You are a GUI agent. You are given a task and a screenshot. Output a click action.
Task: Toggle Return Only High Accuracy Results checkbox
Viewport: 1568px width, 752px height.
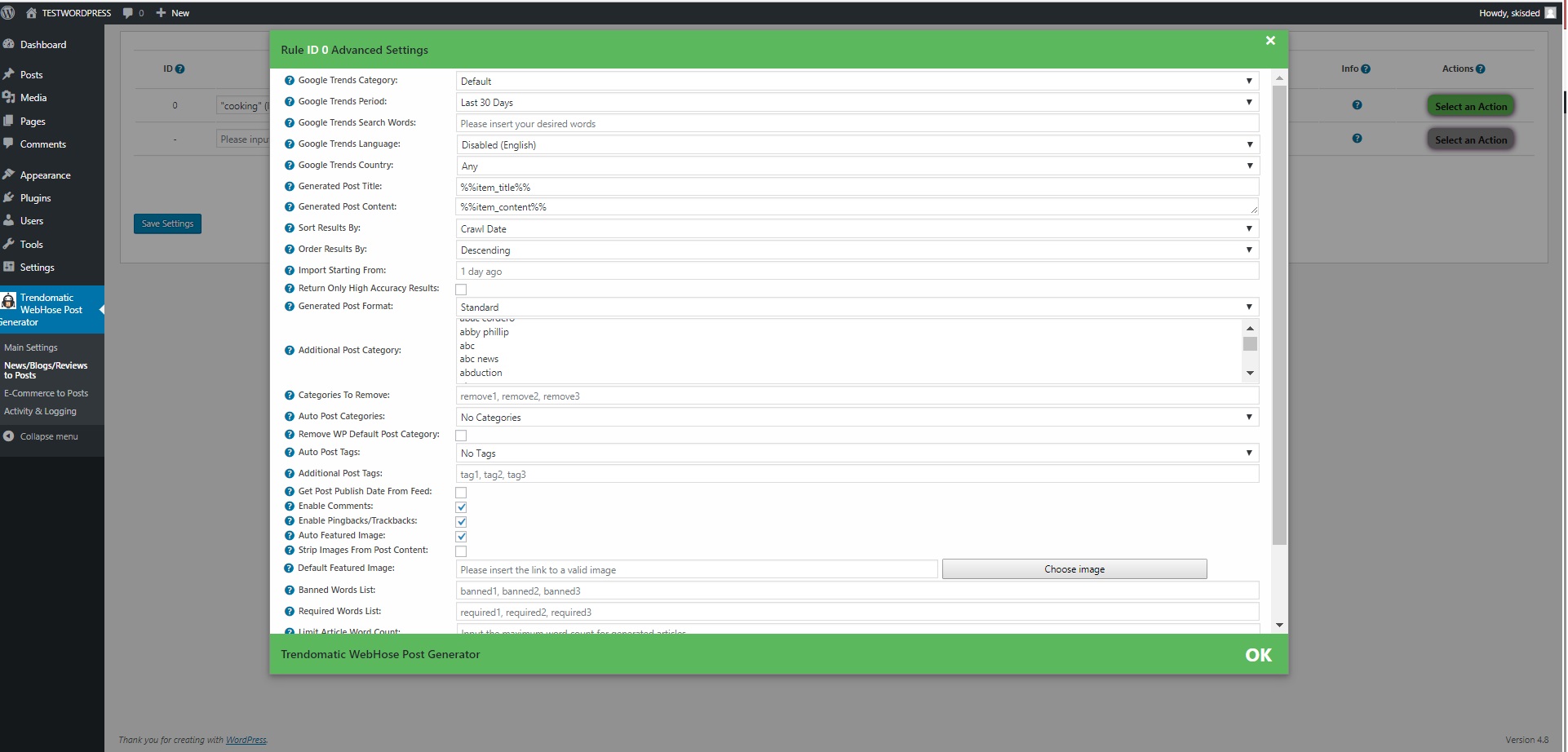pyautogui.click(x=461, y=290)
